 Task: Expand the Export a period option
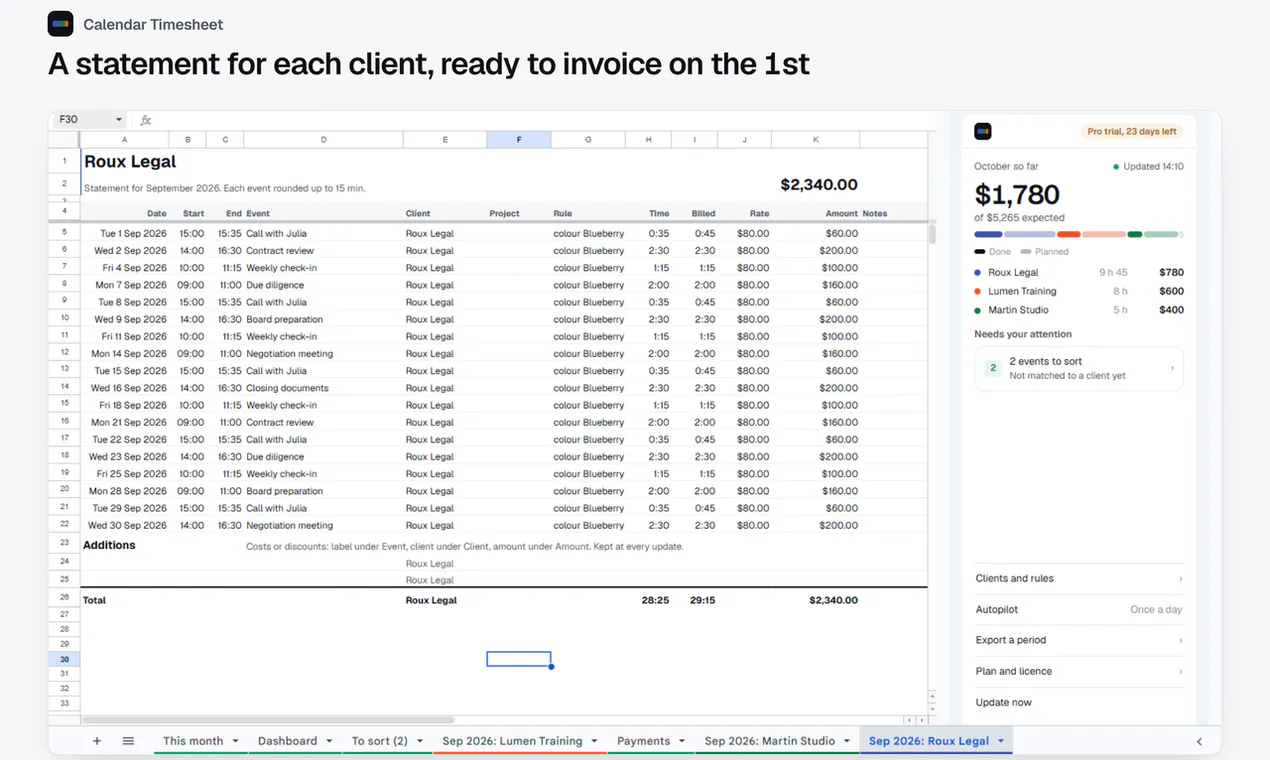(1079, 640)
